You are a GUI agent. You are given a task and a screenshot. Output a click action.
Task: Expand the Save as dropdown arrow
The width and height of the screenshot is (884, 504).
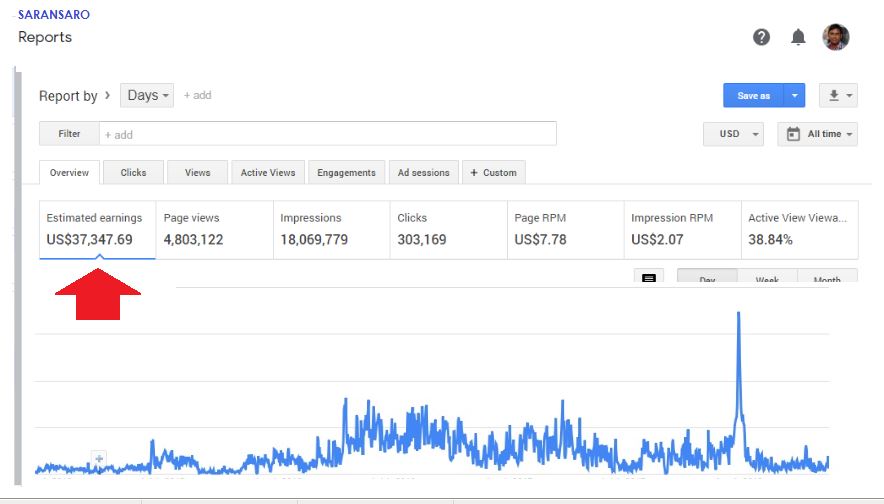(x=795, y=96)
